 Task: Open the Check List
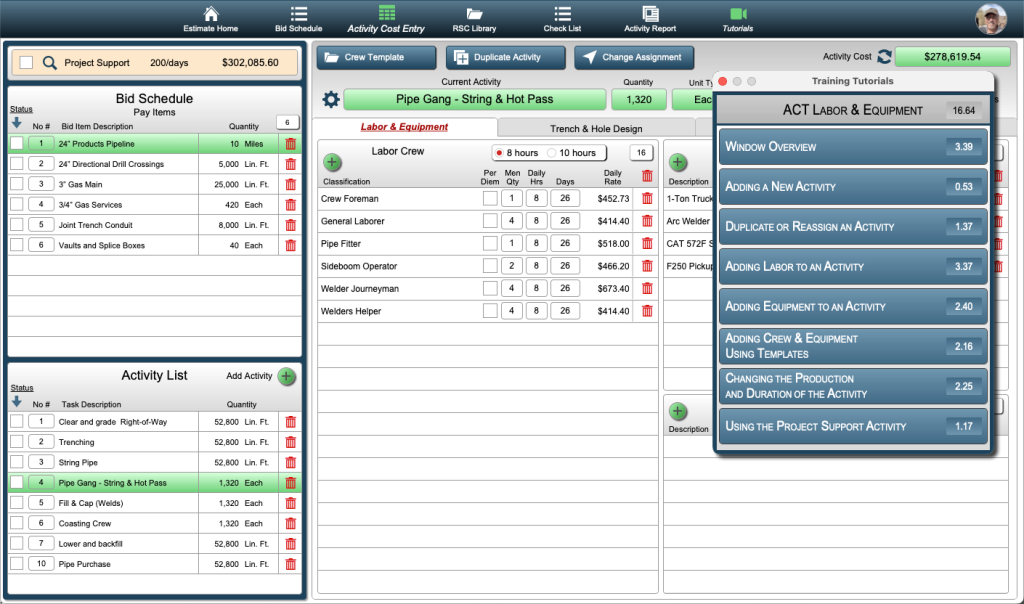(x=562, y=20)
